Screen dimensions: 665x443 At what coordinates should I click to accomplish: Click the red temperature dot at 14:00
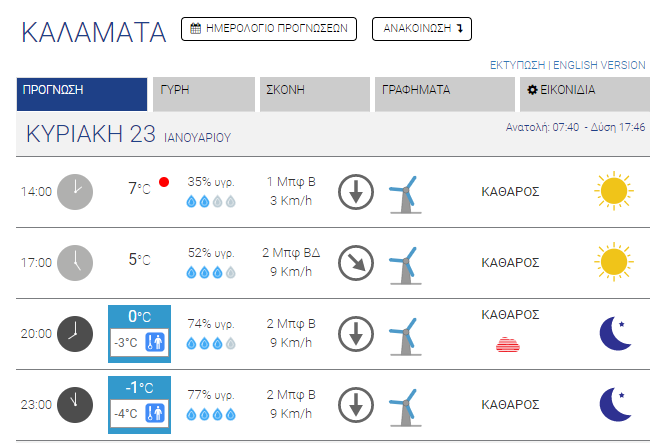pos(163,183)
